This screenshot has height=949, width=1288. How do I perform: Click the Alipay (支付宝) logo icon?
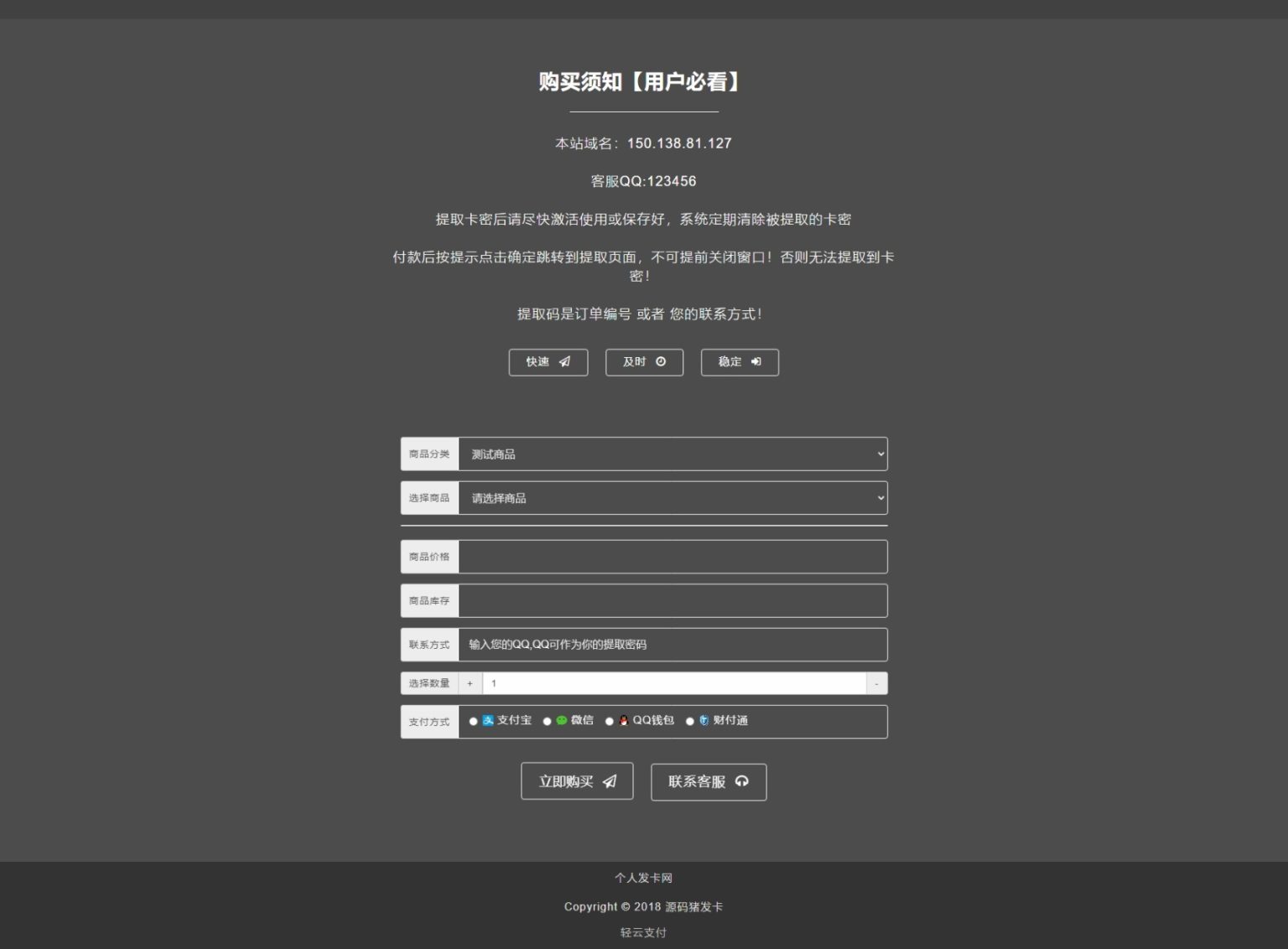tap(488, 721)
